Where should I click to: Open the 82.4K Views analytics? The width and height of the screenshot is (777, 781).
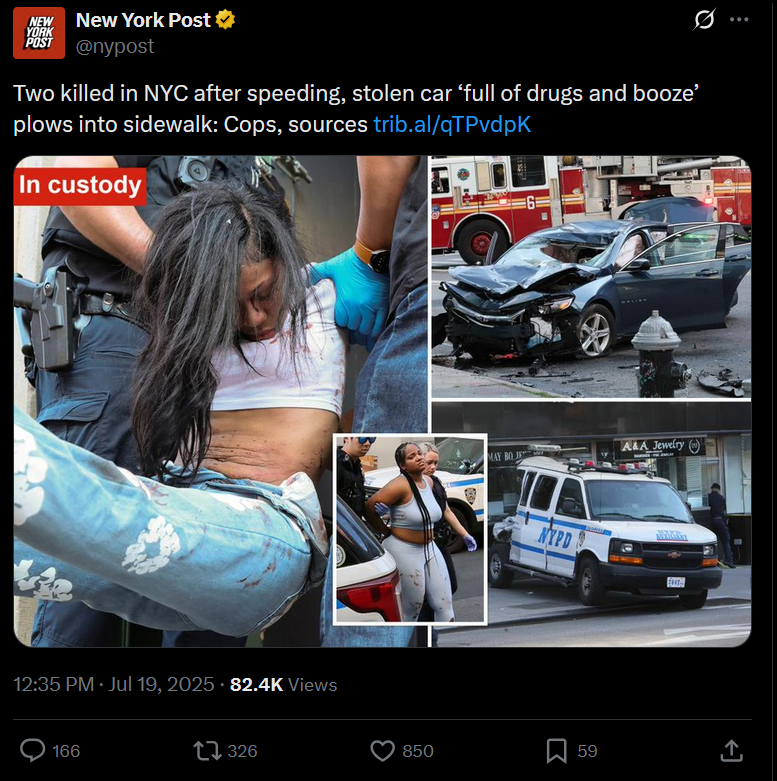(x=283, y=684)
